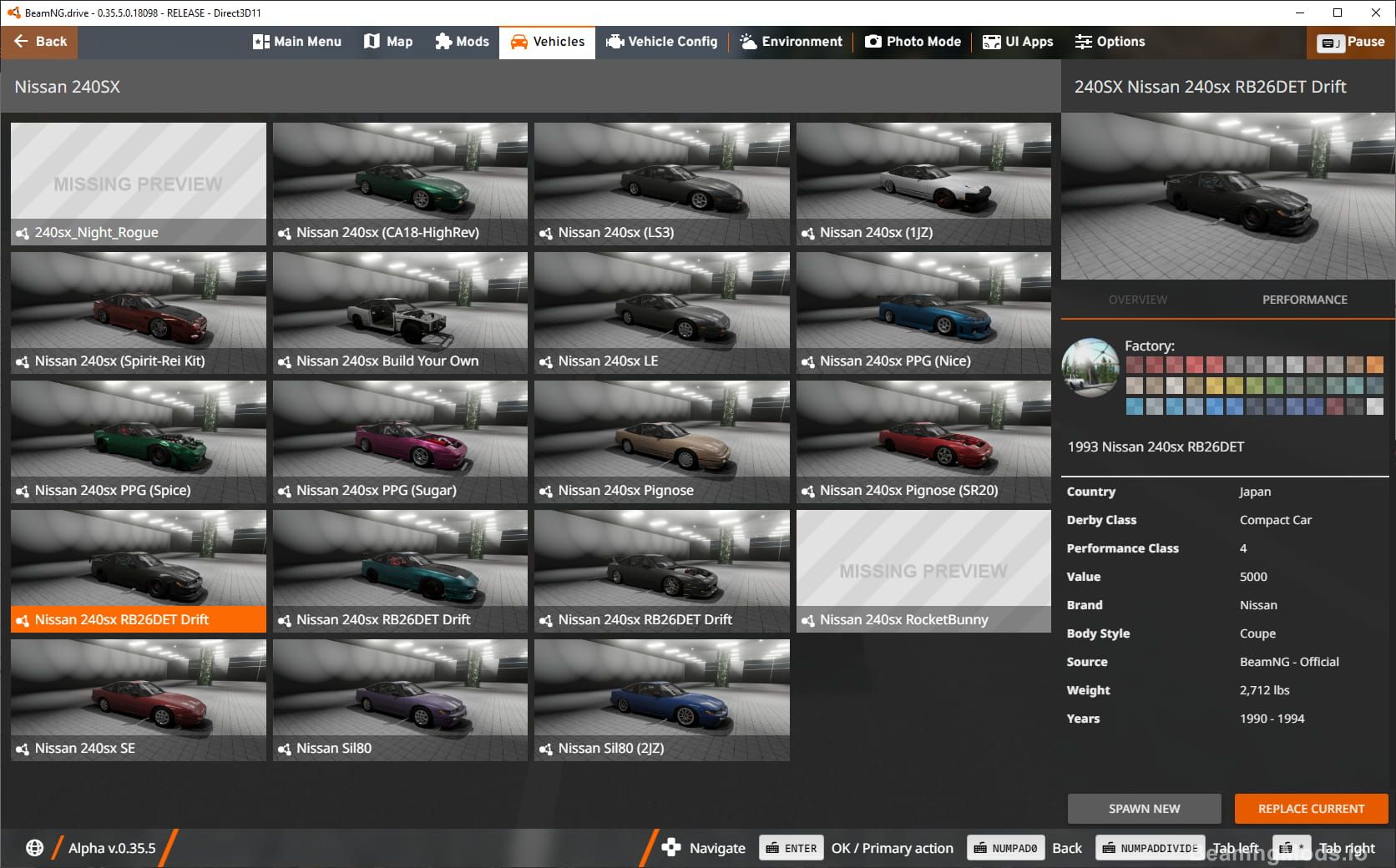Open the Mods menu item
Image resolution: width=1396 pixels, height=868 pixels.
pos(462,42)
